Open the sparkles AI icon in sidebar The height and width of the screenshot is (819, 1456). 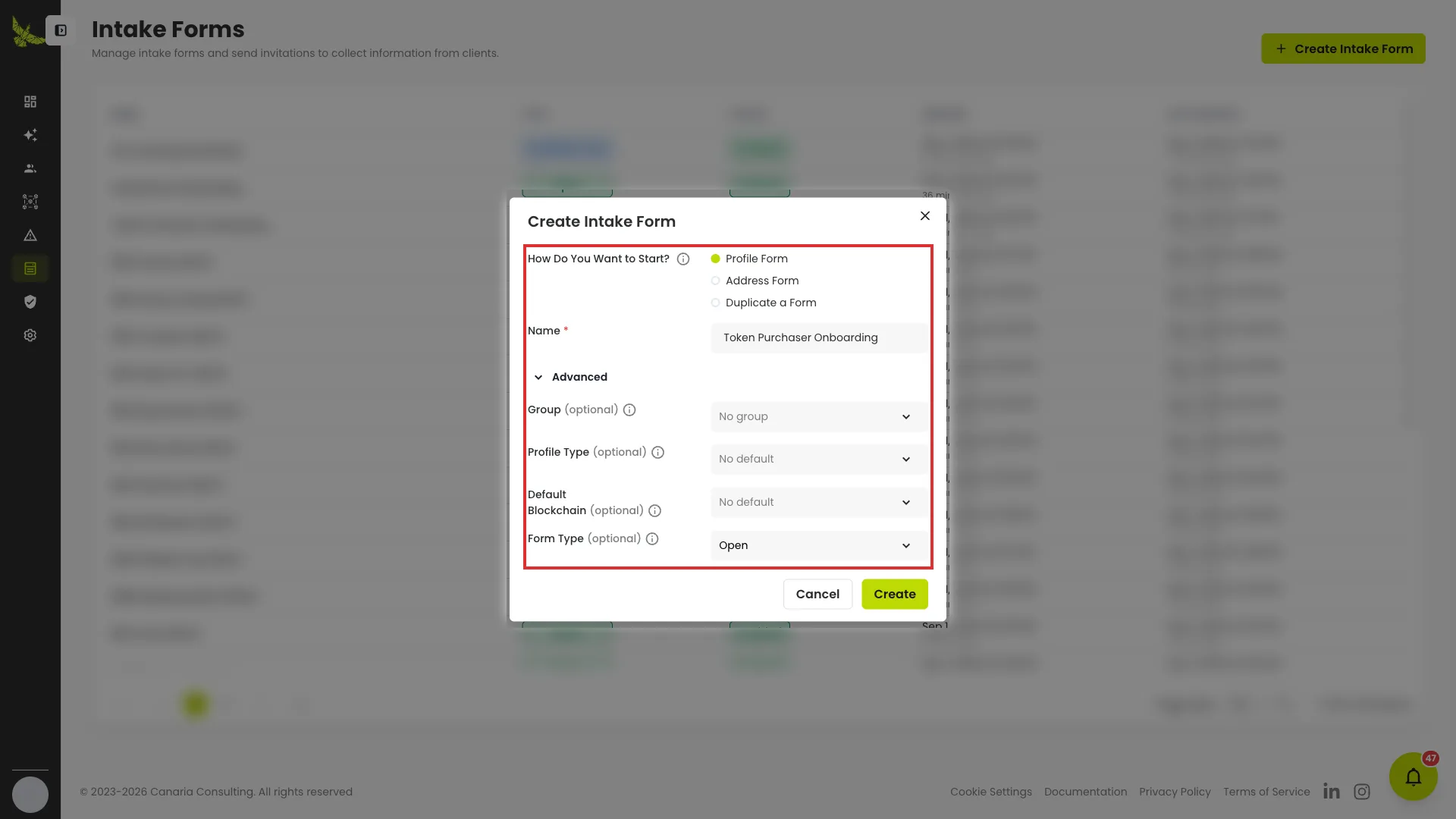(x=30, y=135)
